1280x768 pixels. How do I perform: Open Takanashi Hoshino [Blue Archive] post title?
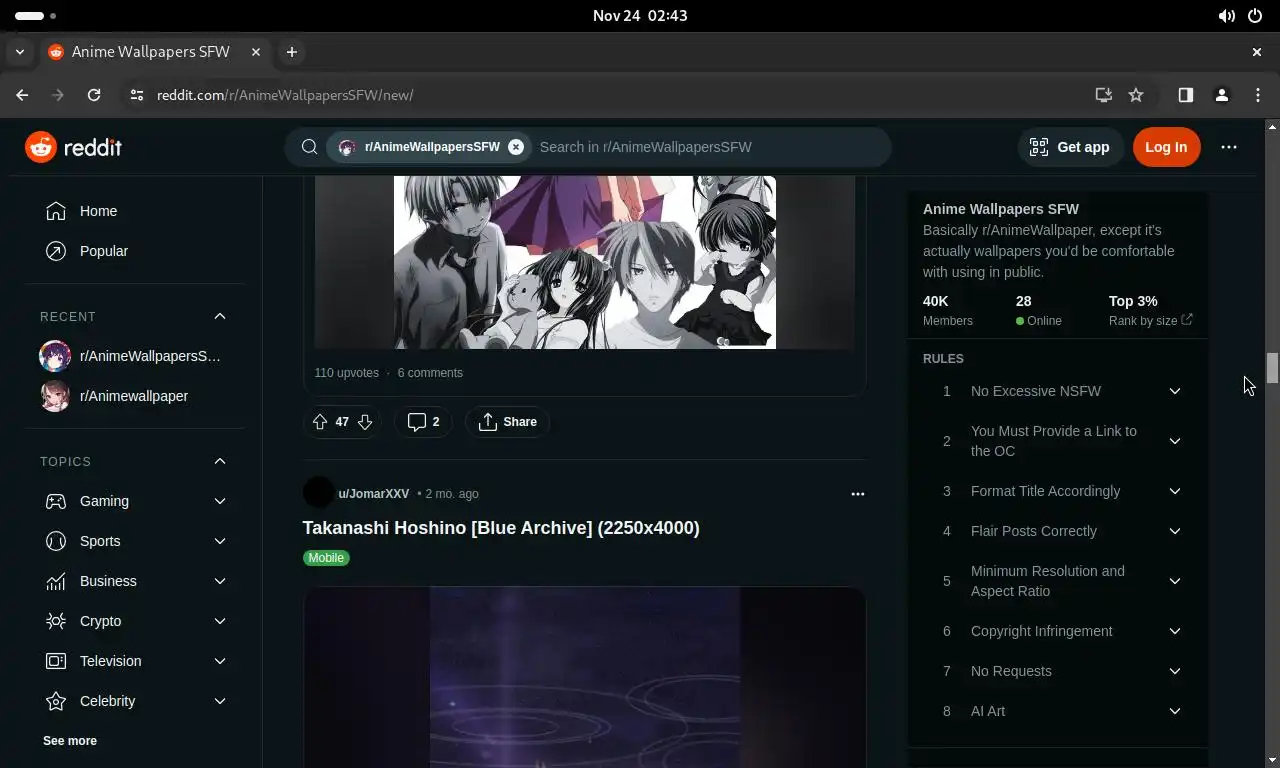(501, 528)
